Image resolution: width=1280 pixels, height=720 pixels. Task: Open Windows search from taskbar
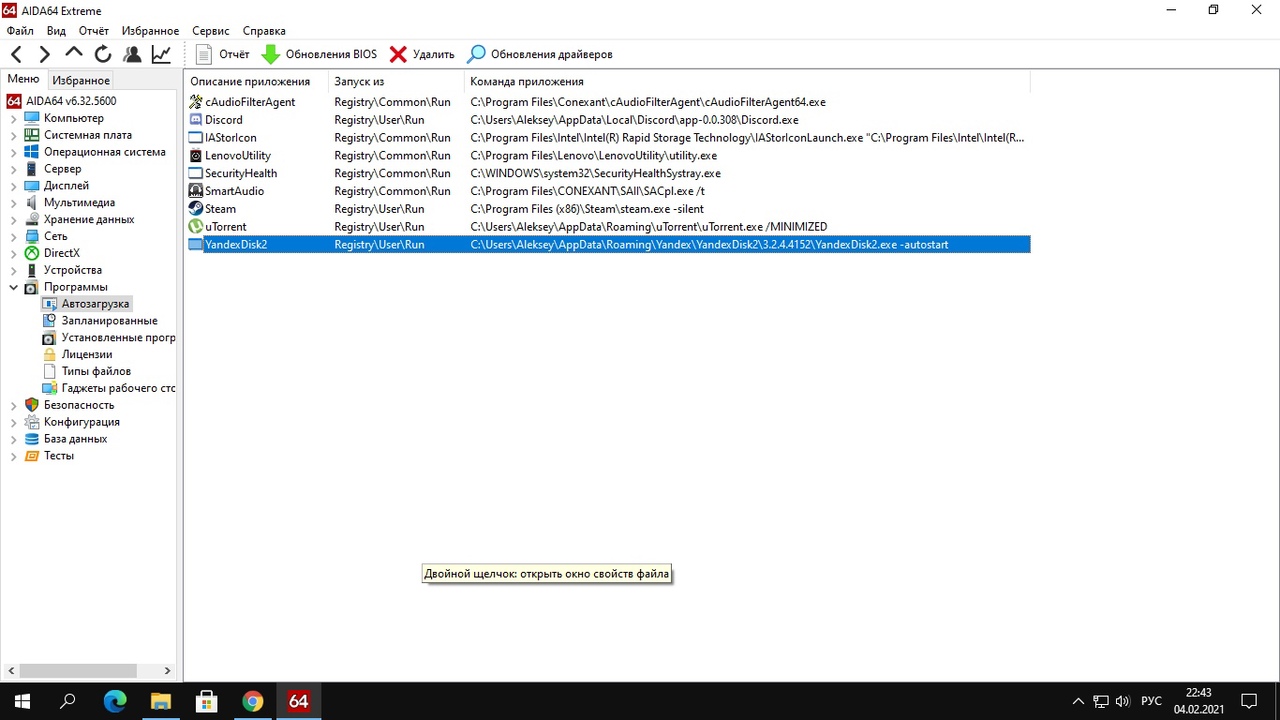pos(68,701)
